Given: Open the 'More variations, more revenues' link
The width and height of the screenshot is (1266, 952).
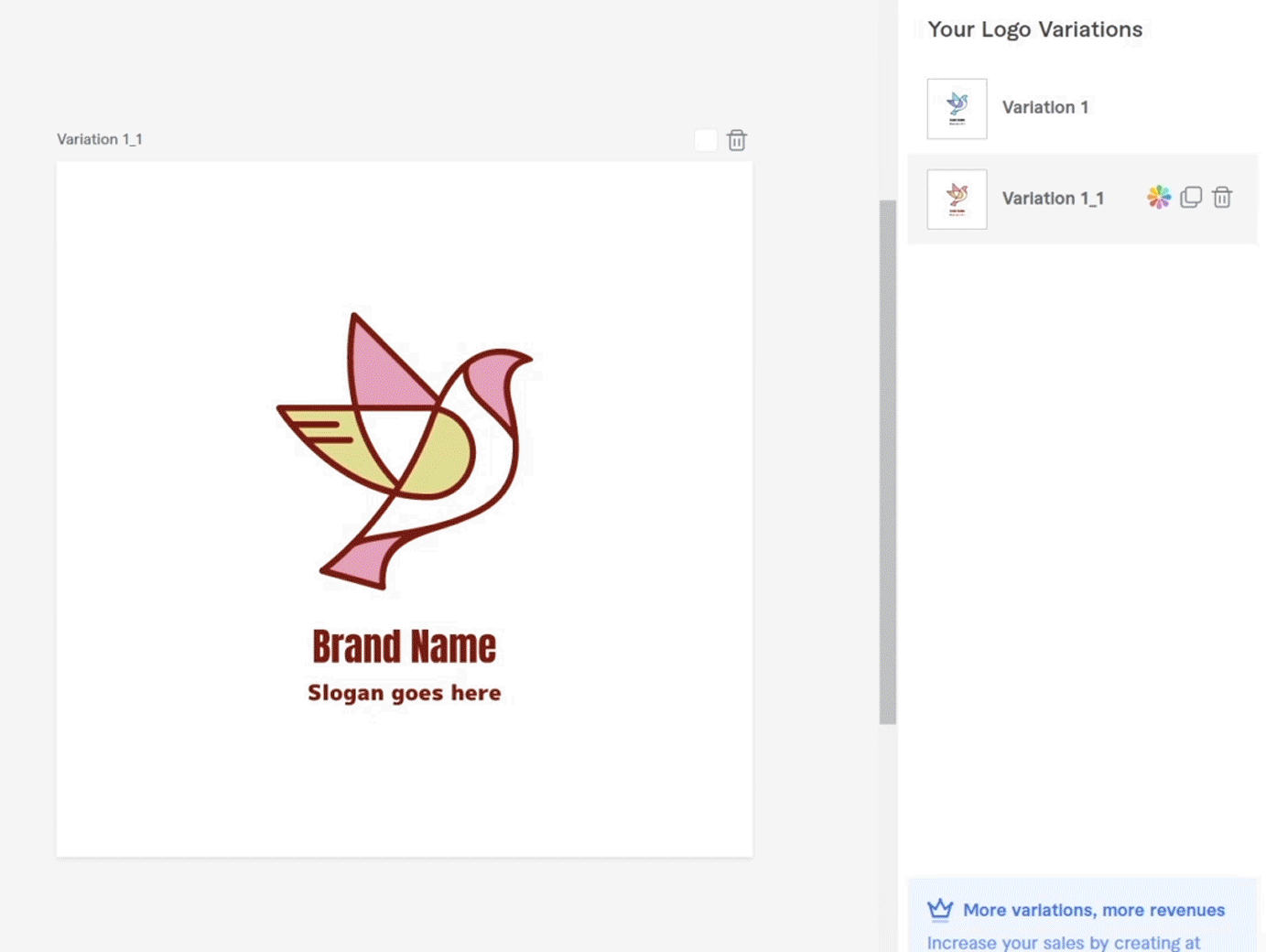Looking at the screenshot, I should click(x=1093, y=910).
